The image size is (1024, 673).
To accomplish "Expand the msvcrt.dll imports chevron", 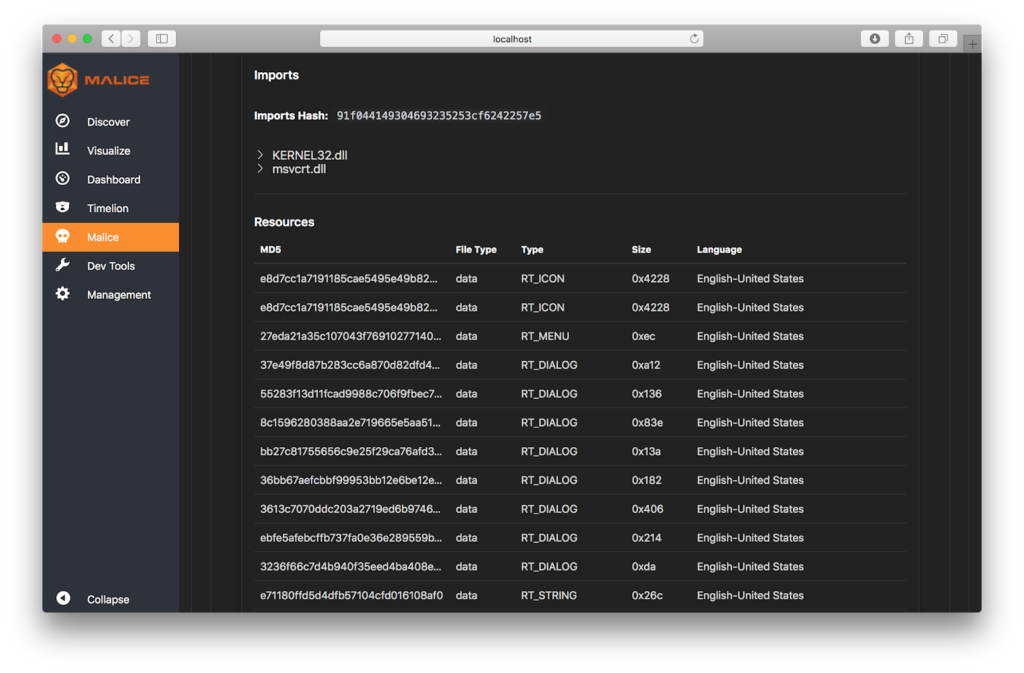I will (x=260, y=168).
